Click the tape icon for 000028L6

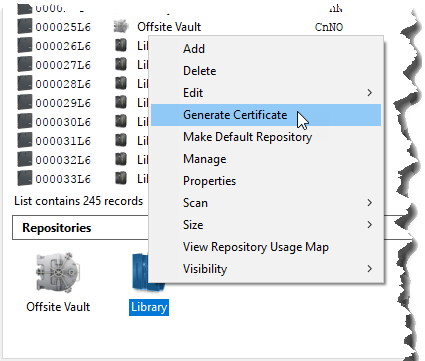click(25, 83)
